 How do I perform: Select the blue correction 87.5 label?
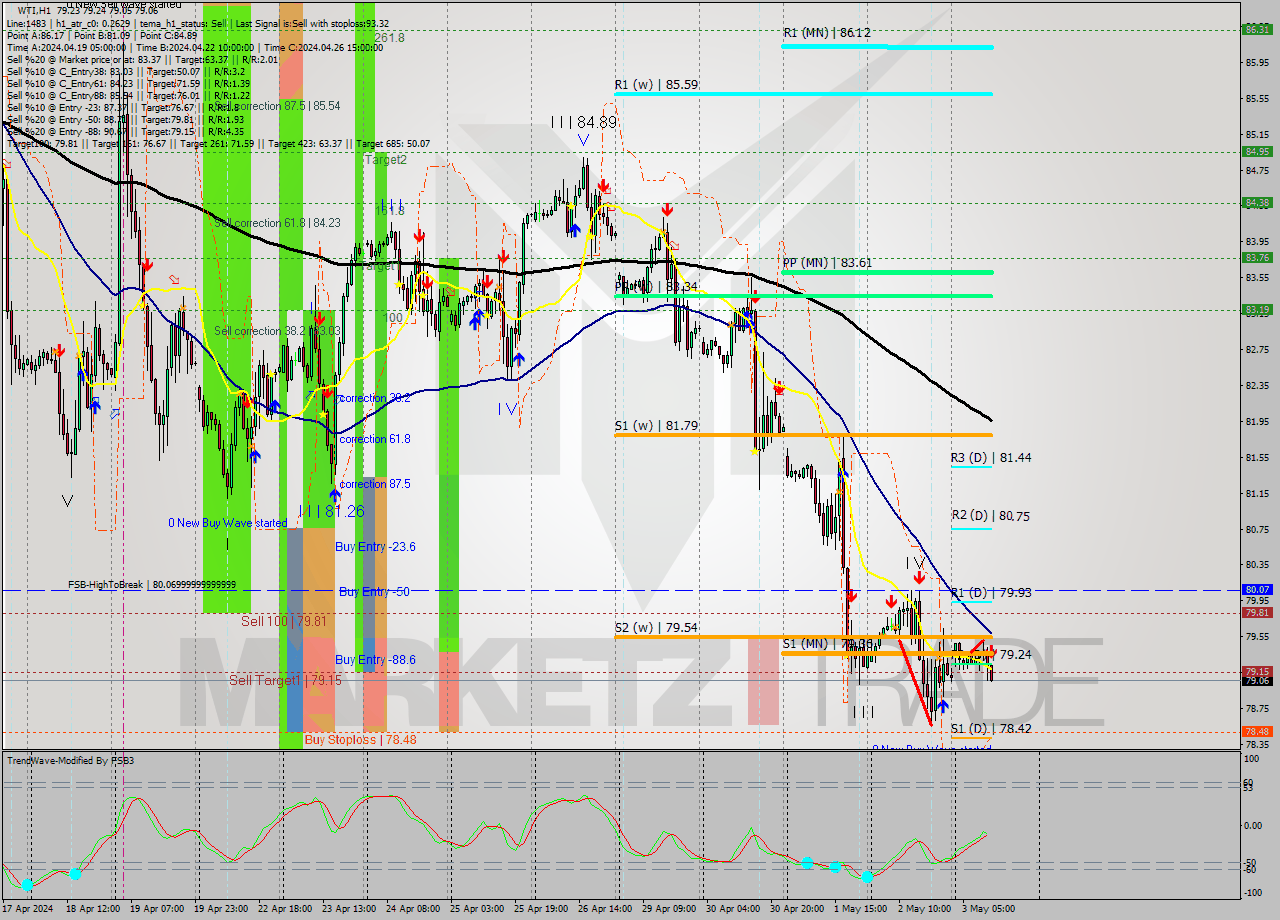[375, 484]
